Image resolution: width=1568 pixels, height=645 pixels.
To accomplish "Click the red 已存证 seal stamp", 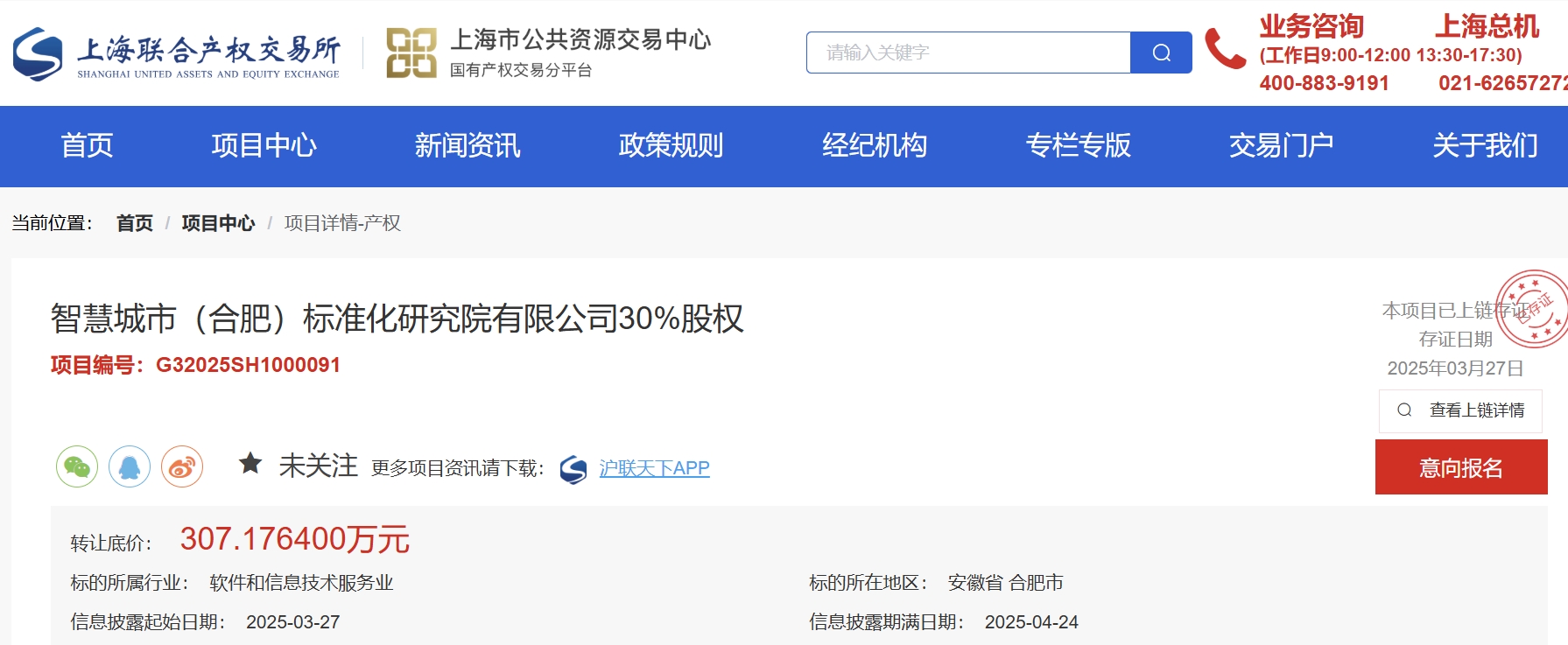I will 1532,309.
